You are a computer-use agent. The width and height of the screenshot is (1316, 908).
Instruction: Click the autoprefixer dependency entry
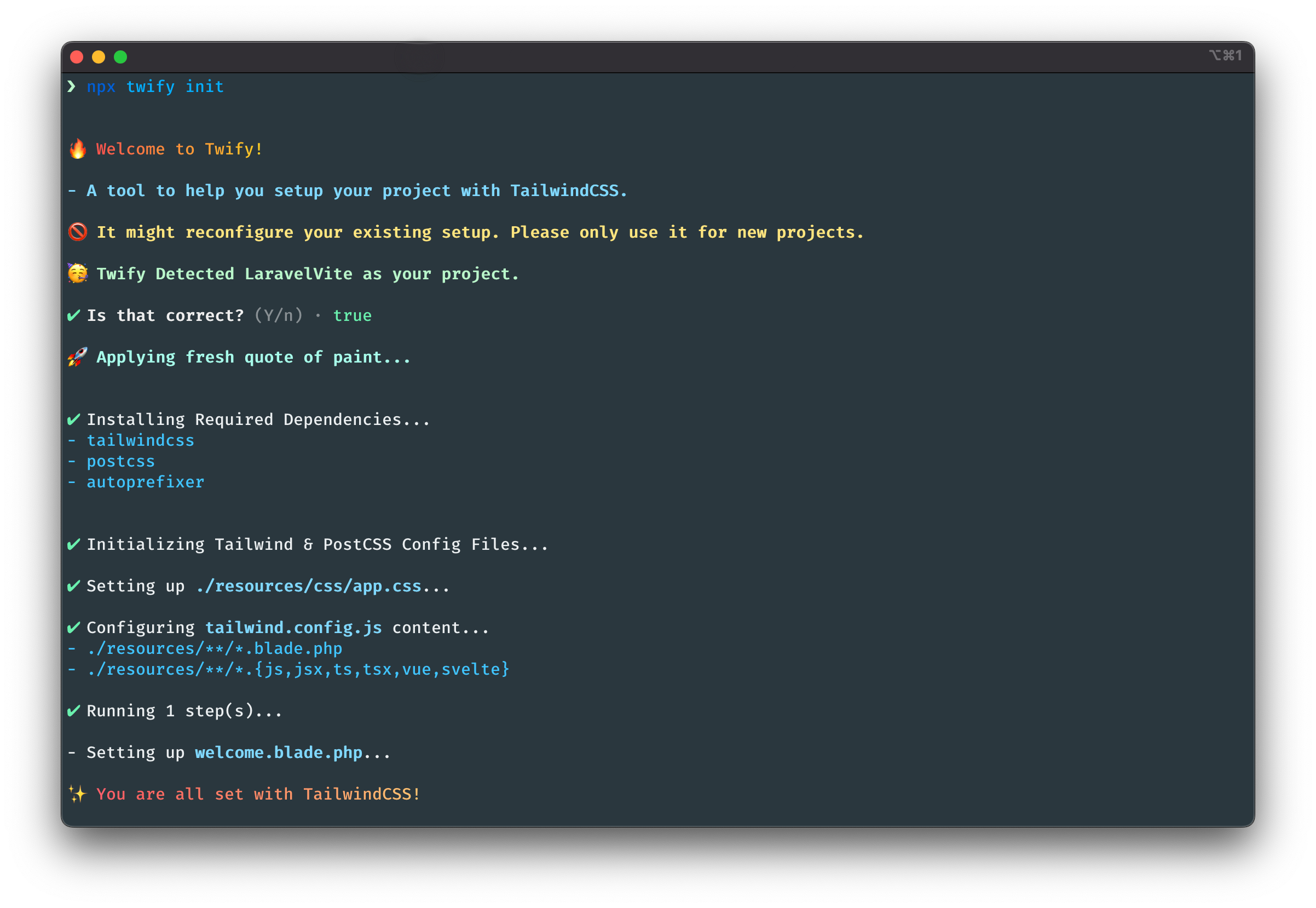click(145, 482)
